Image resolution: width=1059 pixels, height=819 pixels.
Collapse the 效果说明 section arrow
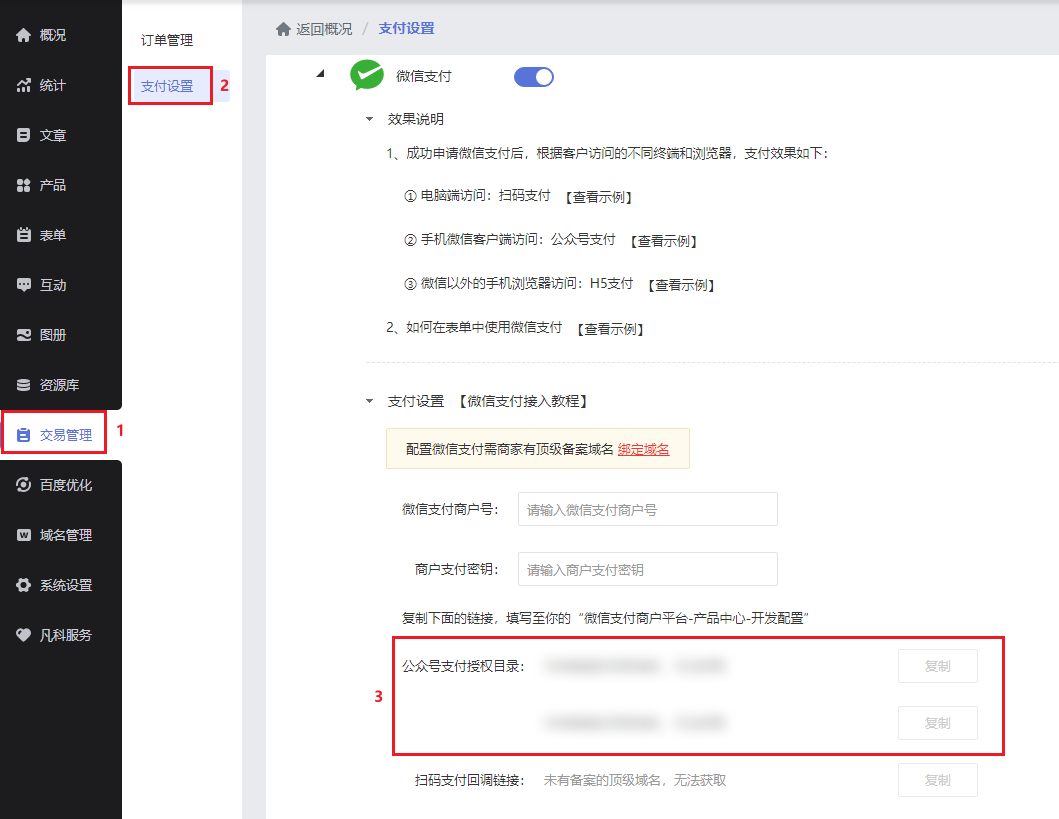click(369, 120)
